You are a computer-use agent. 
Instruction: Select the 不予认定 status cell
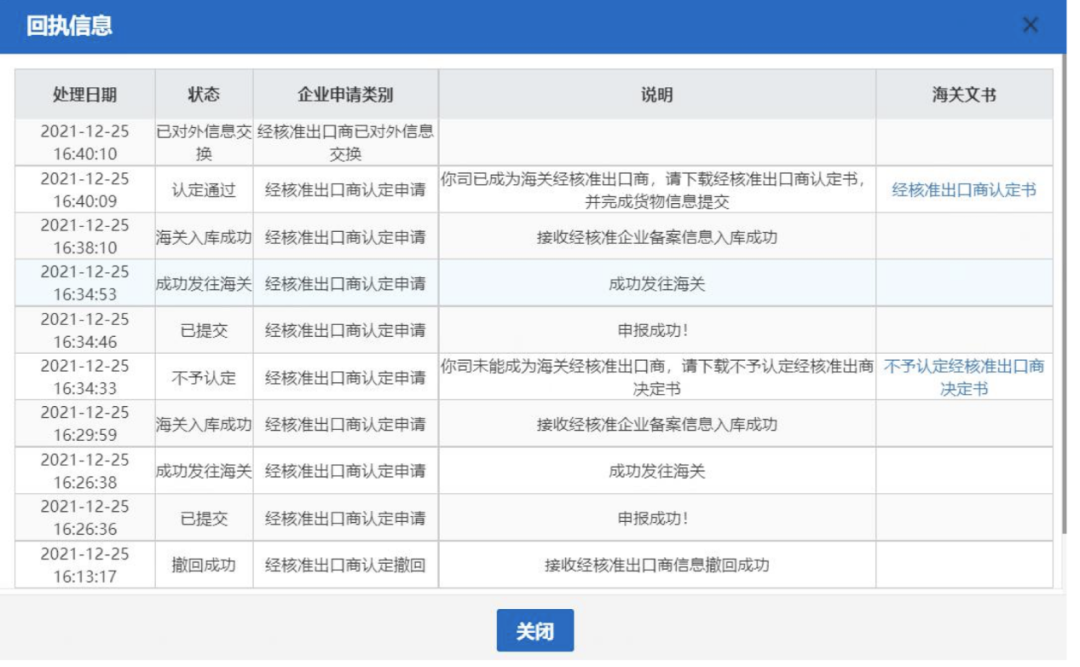[204, 378]
